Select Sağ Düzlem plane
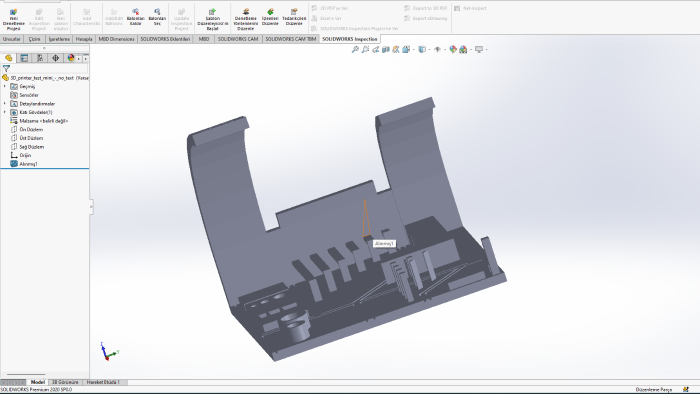 (31, 147)
